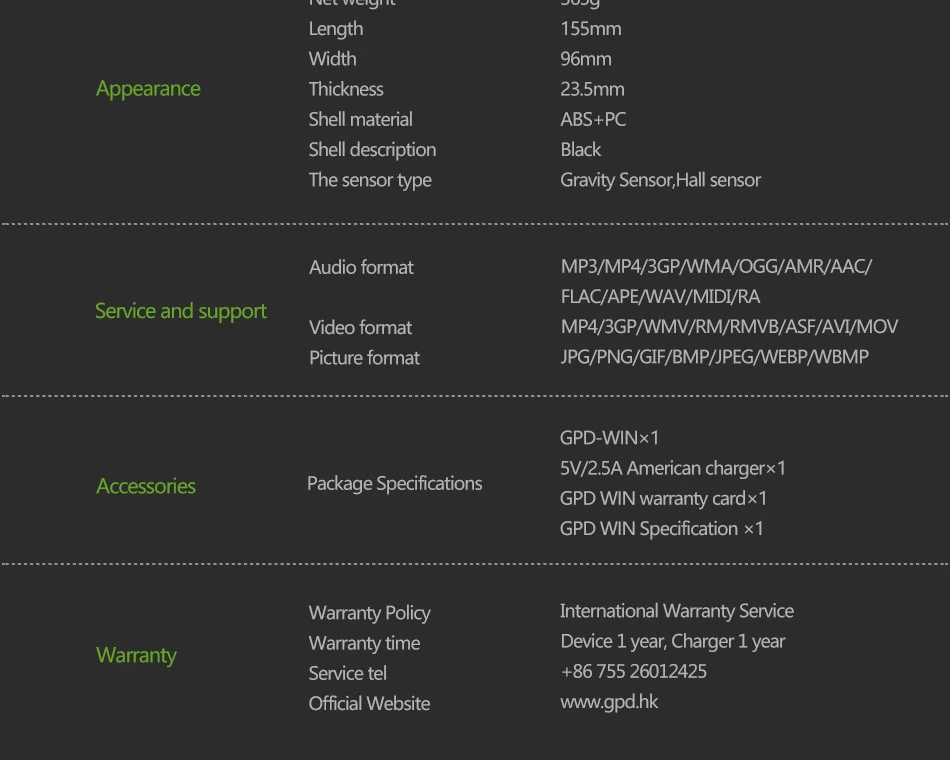Click the Warranty Policy label
This screenshot has width=950, height=760.
coord(370,613)
